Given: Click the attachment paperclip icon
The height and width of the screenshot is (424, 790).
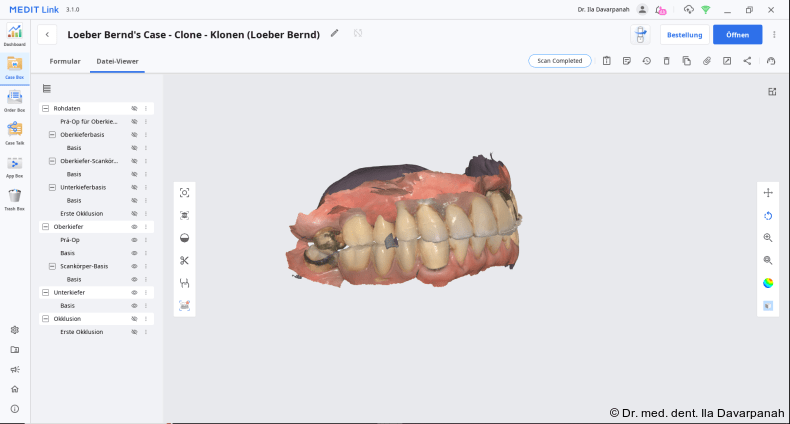Looking at the screenshot, I should click(706, 61).
